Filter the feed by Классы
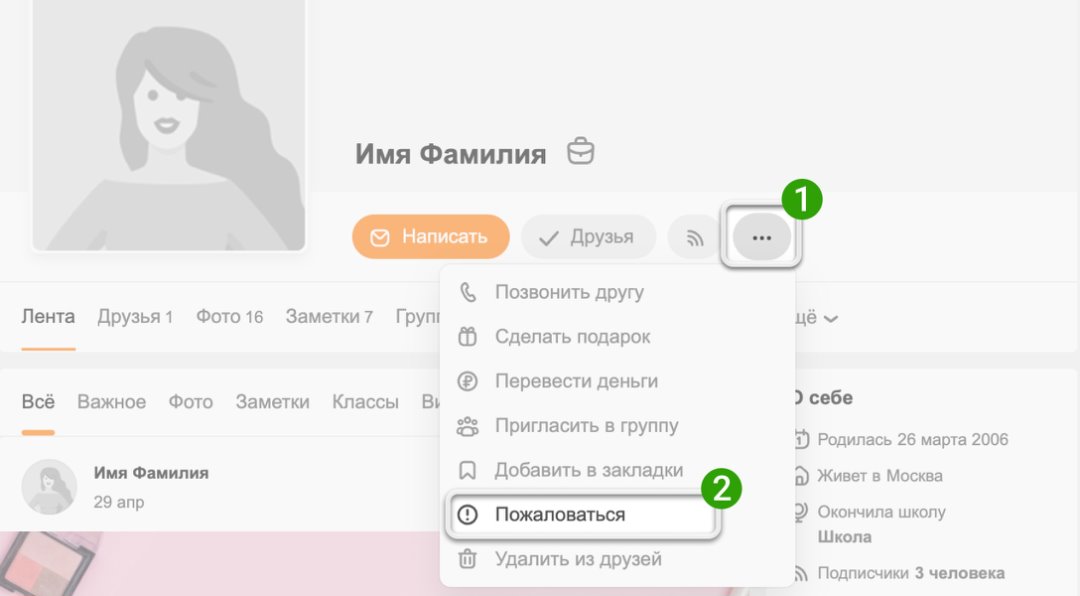Screen dimensions: 1080x596 365,402
